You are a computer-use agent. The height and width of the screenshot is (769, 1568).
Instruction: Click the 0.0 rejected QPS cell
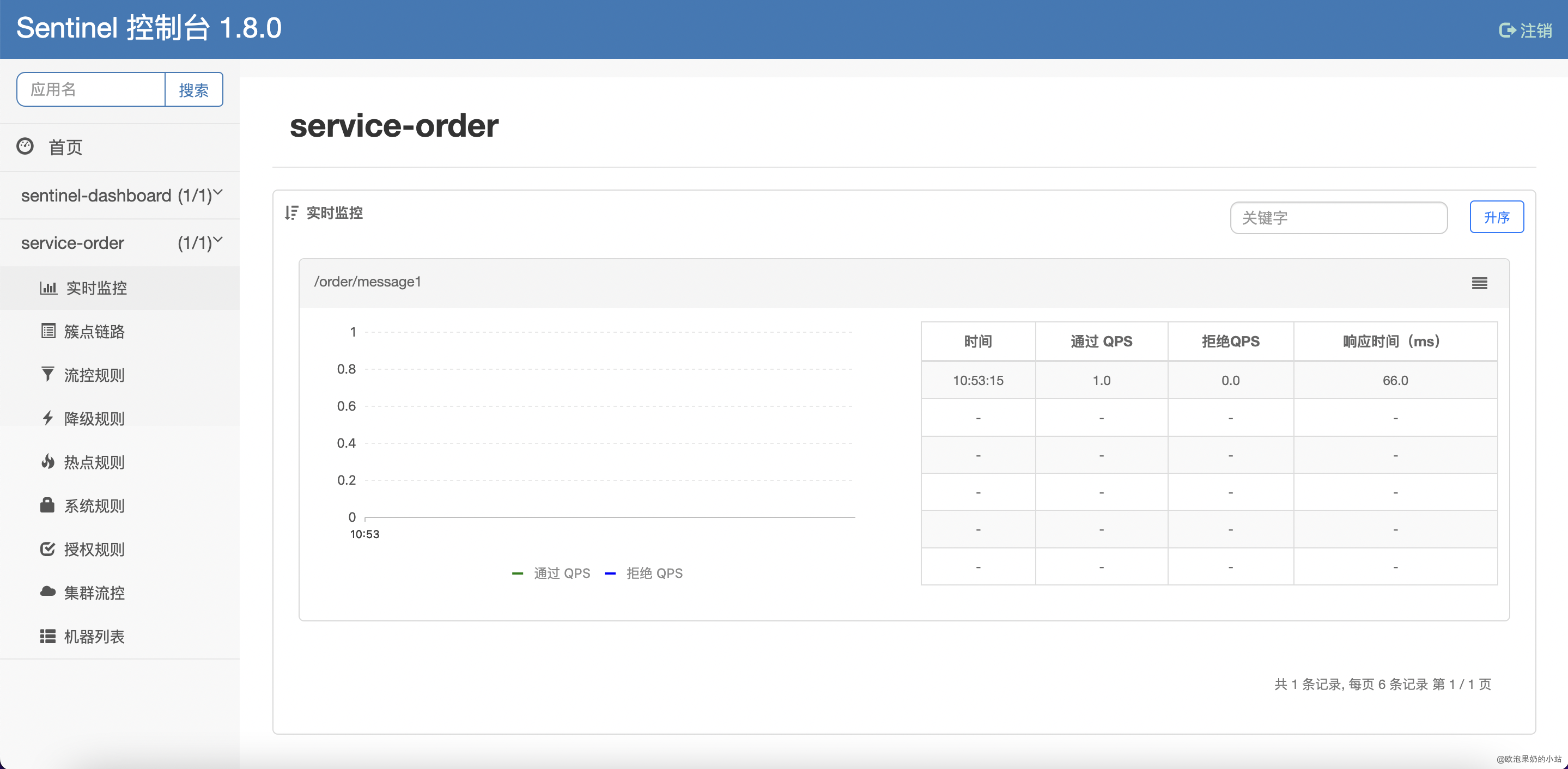(1230, 380)
